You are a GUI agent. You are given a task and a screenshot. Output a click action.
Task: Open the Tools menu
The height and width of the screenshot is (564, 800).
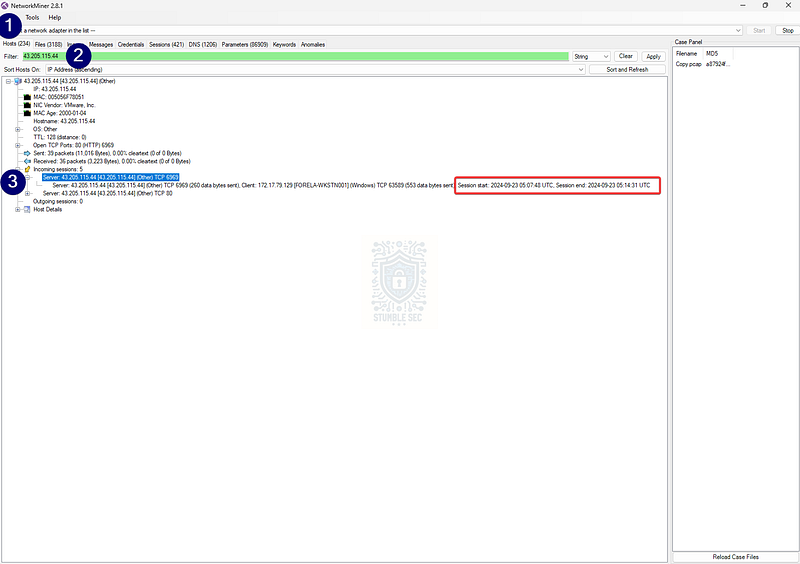coord(32,17)
